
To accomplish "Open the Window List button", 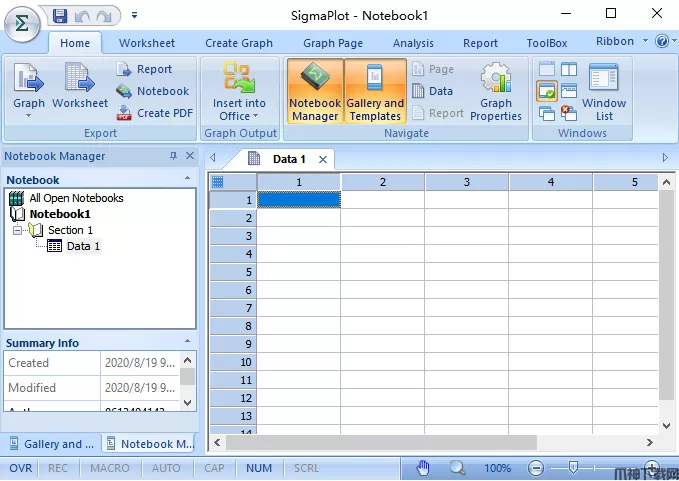I will (604, 91).
